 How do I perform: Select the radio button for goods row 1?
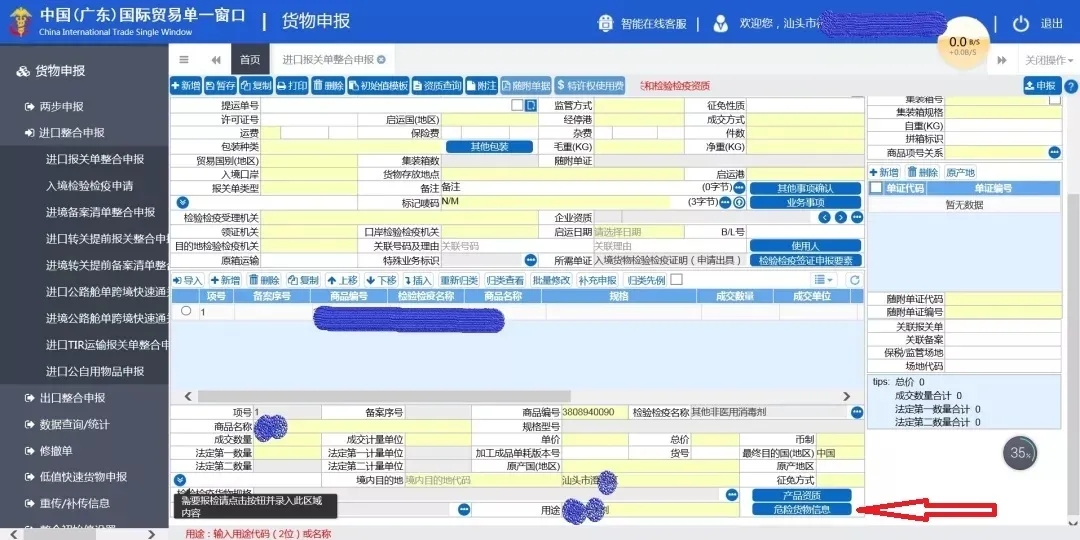(186, 311)
